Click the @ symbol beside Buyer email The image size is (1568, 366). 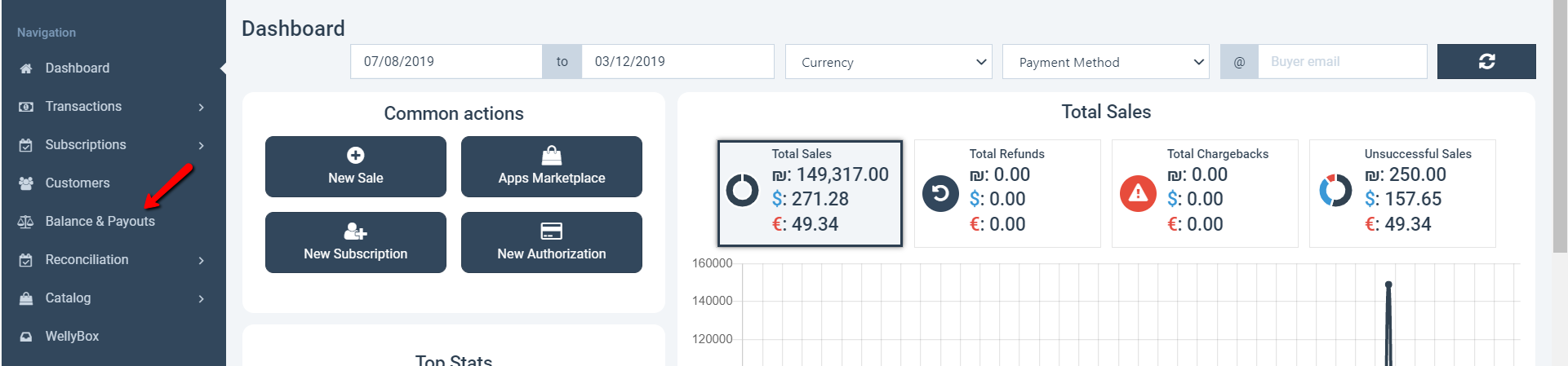pyautogui.click(x=1239, y=62)
